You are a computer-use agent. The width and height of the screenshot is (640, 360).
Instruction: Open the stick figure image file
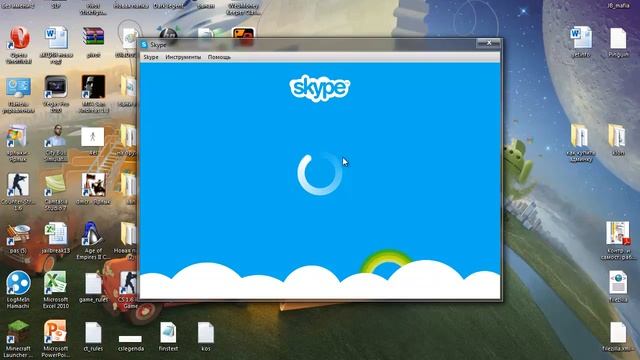click(93, 140)
